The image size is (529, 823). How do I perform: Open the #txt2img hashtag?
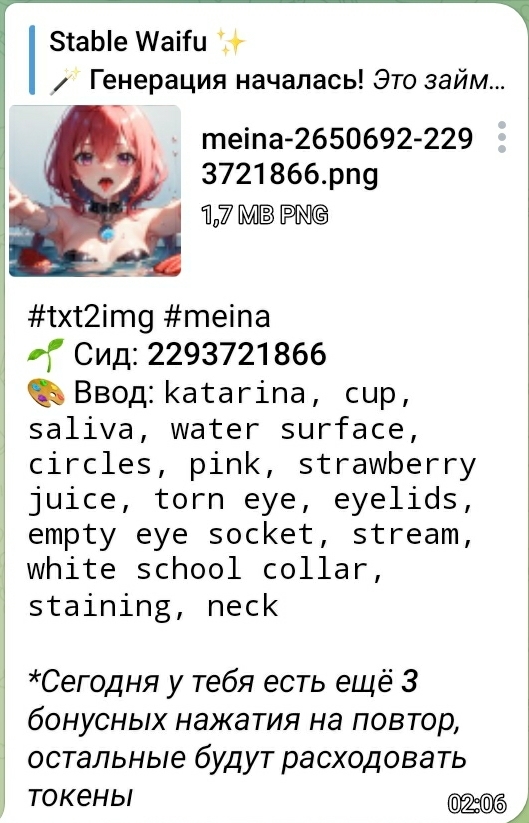point(91,317)
